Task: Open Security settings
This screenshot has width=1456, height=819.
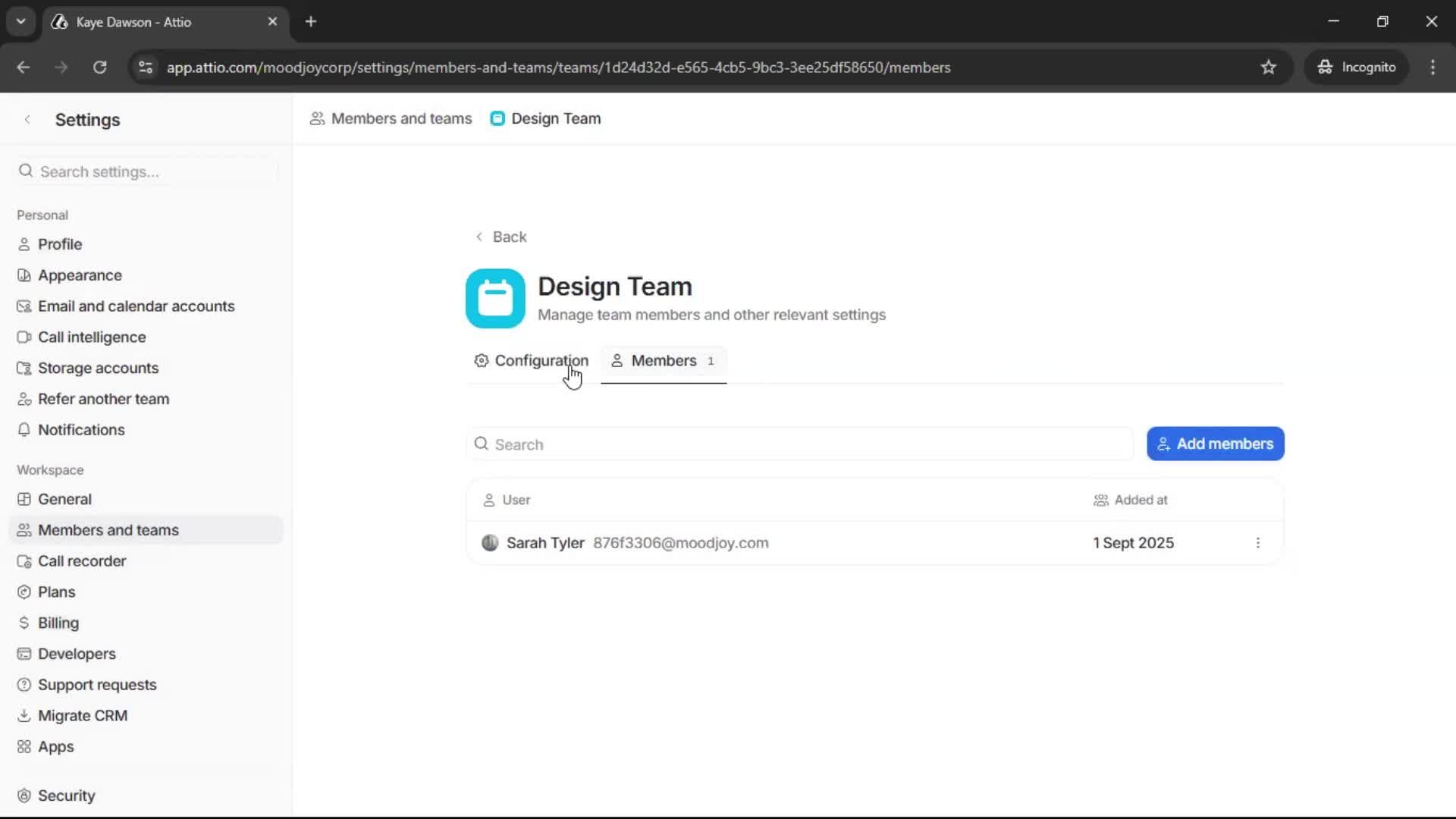Action: 67,795
